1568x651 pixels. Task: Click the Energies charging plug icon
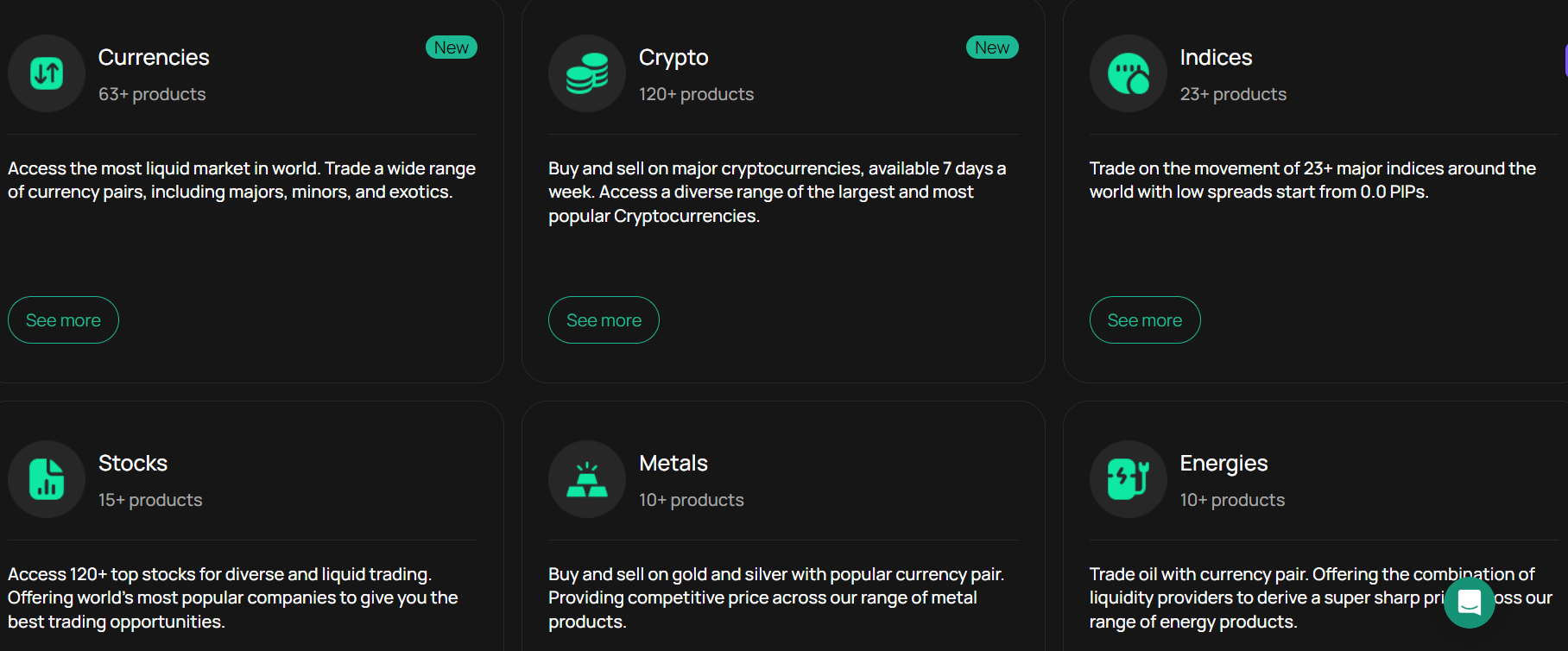click(1129, 479)
